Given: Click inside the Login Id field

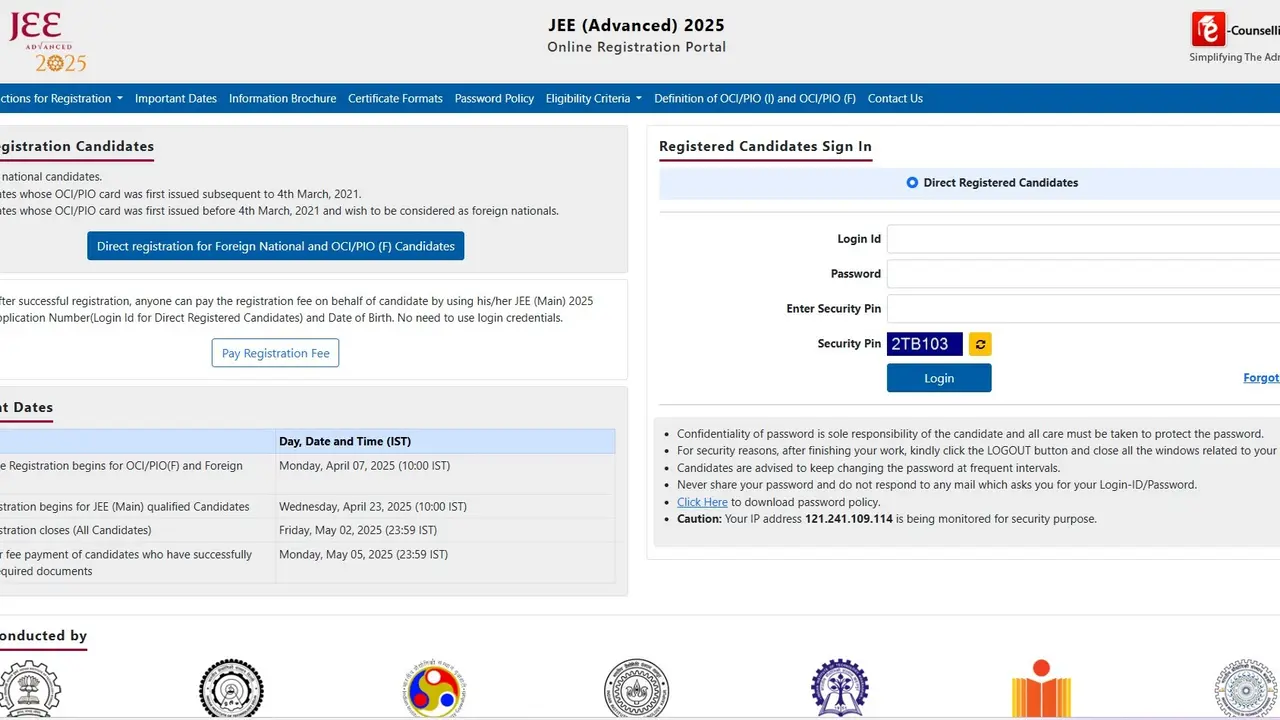Looking at the screenshot, I should coord(1080,238).
